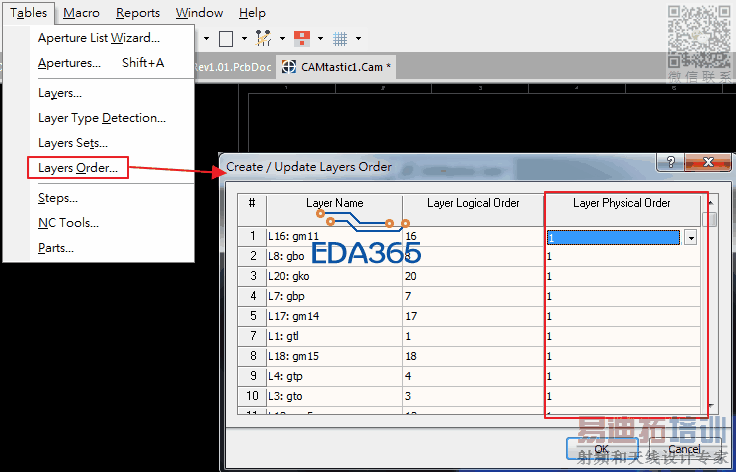Click the measure/route tool icon

(263, 38)
